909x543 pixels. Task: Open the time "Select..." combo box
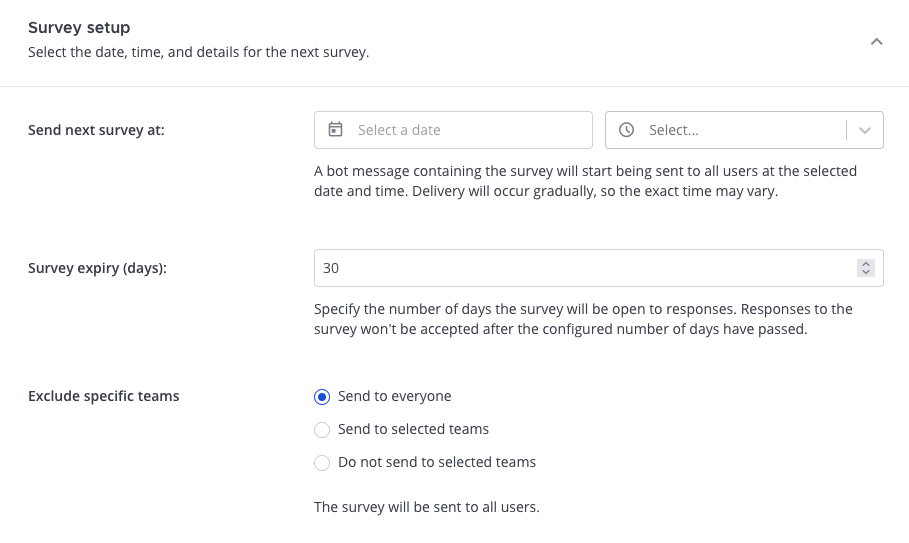(x=730, y=130)
